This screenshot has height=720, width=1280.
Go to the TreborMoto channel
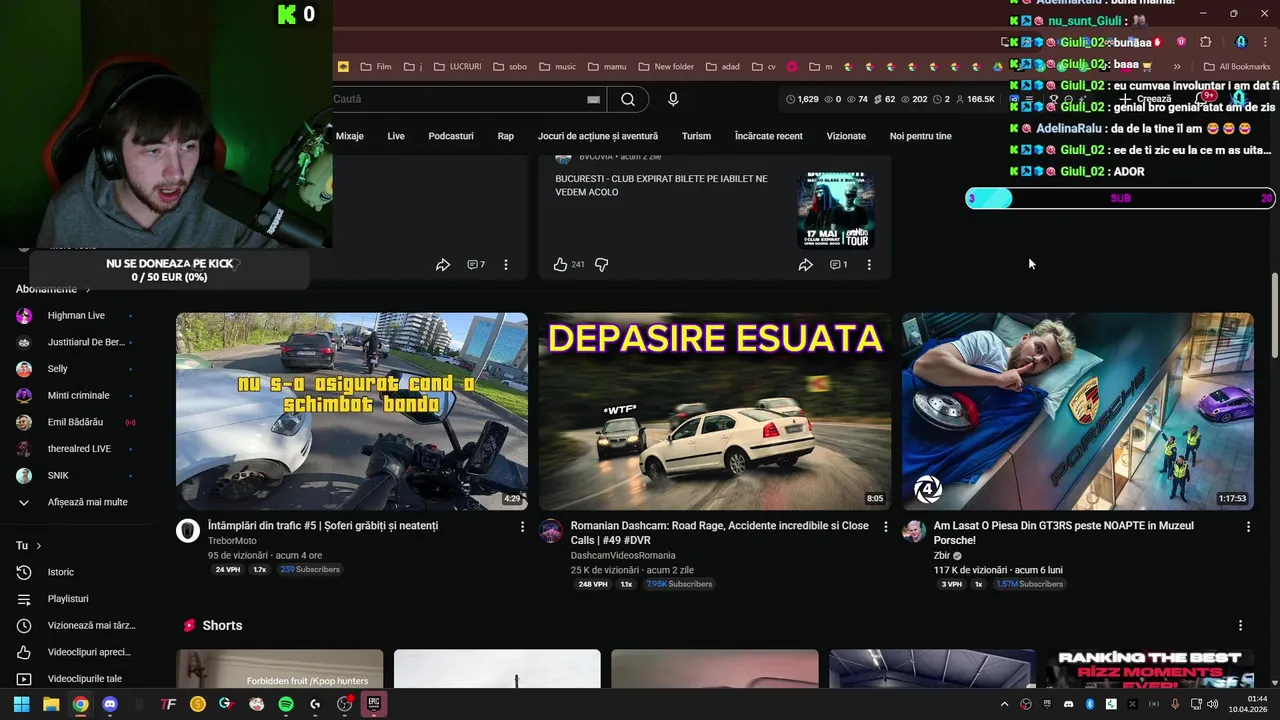[x=232, y=541]
